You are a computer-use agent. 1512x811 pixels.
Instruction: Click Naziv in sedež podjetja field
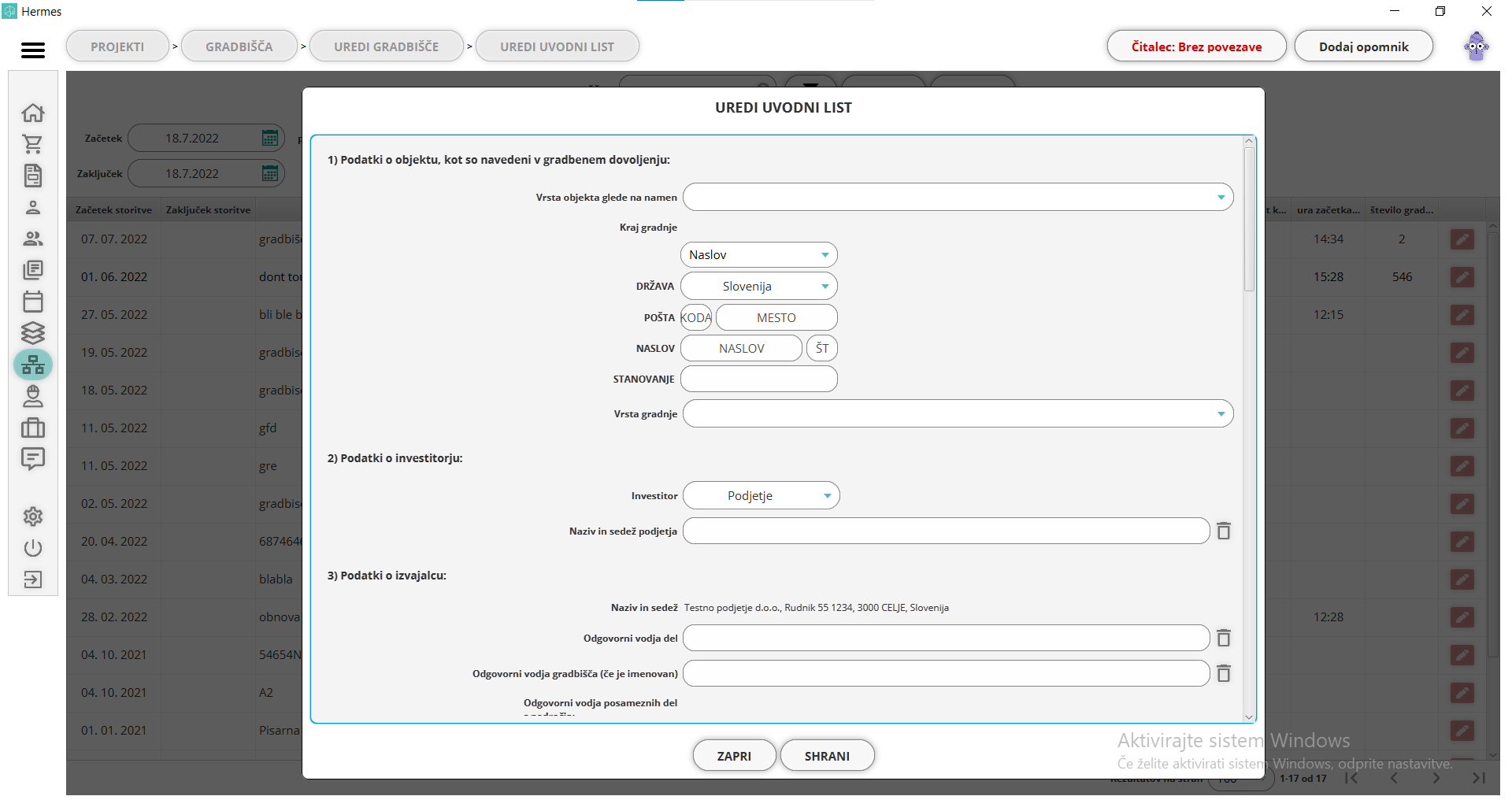[946, 531]
